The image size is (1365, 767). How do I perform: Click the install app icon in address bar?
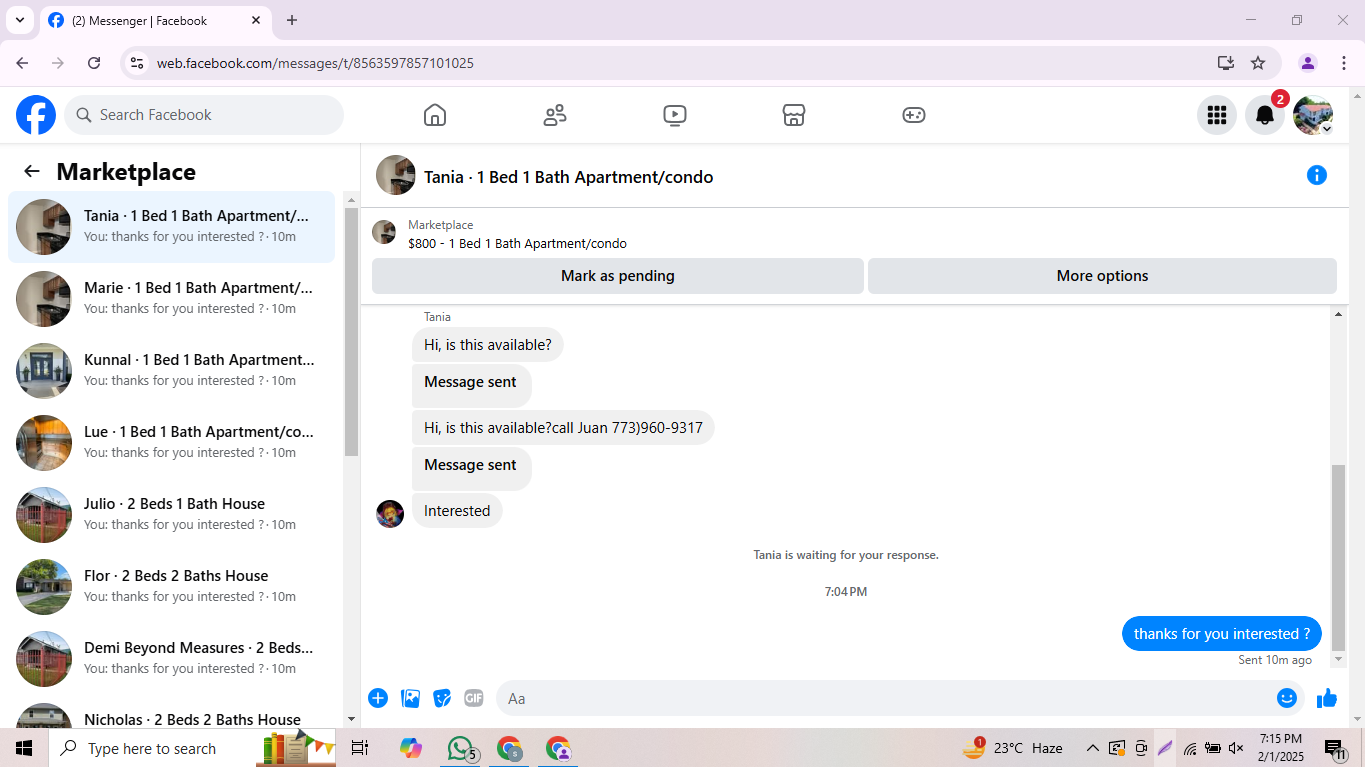coord(1226,63)
